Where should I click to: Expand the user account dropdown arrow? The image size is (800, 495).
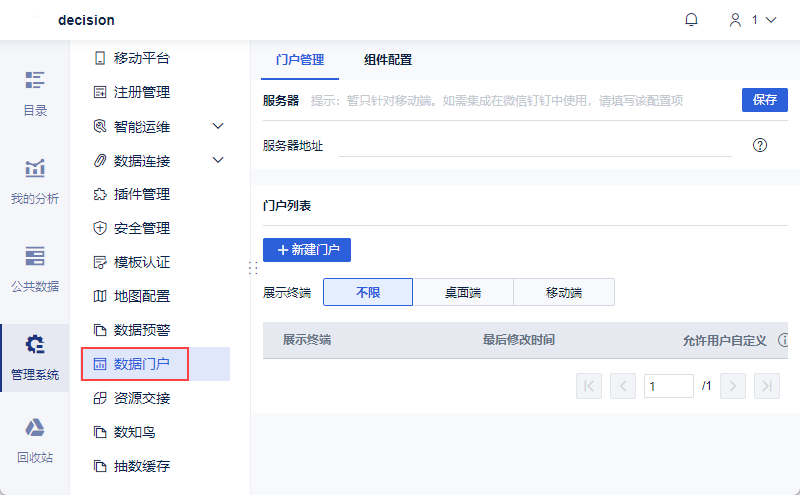pos(771,20)
